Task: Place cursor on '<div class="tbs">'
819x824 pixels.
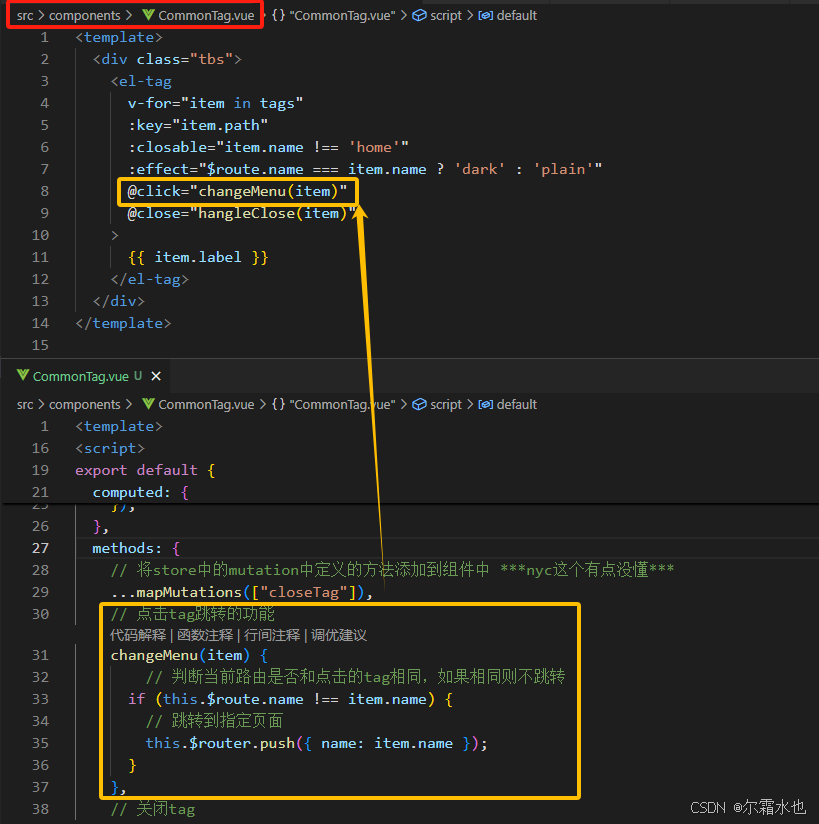Action: [x=167, y=59]
